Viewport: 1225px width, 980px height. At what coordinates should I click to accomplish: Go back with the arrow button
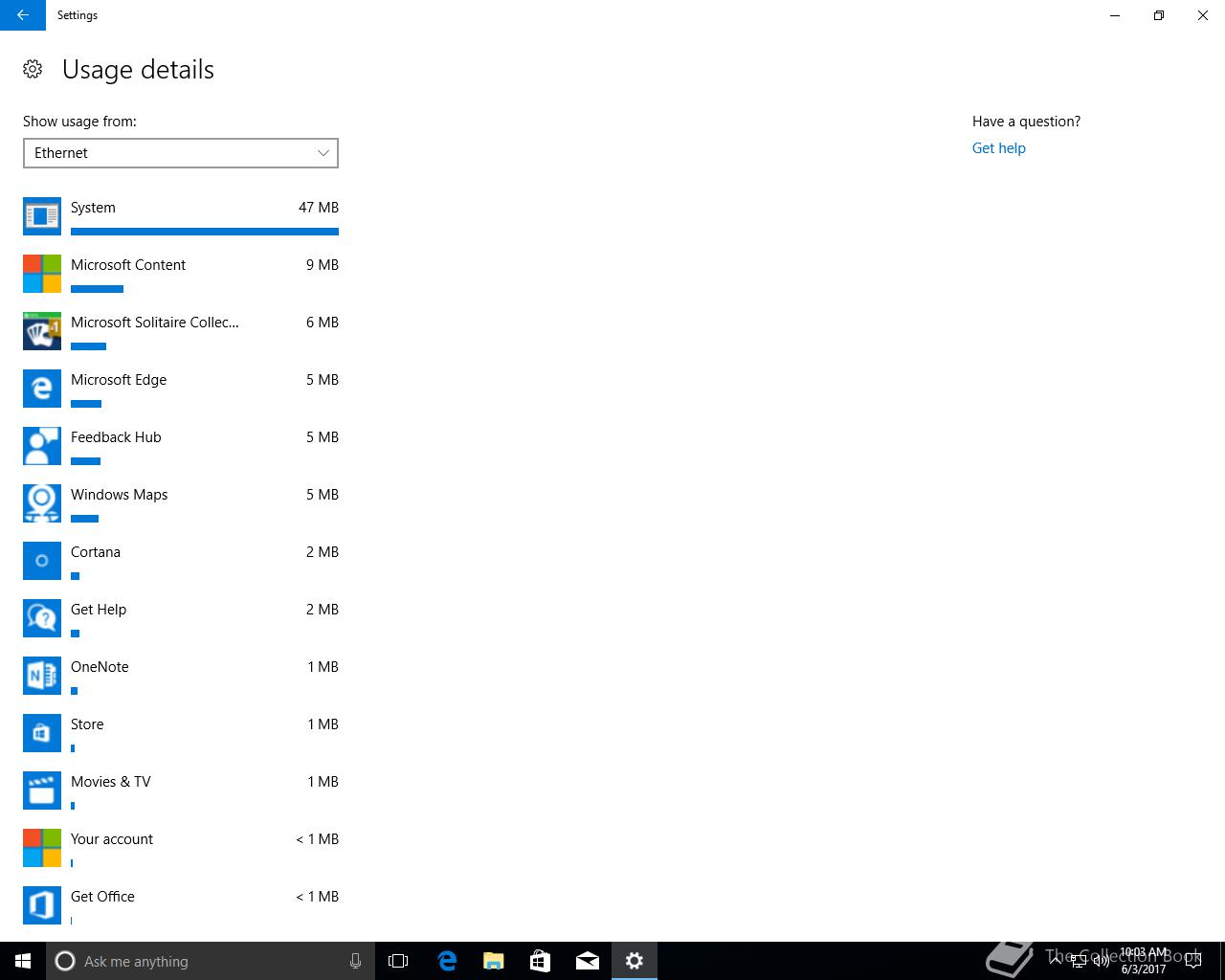23,15
